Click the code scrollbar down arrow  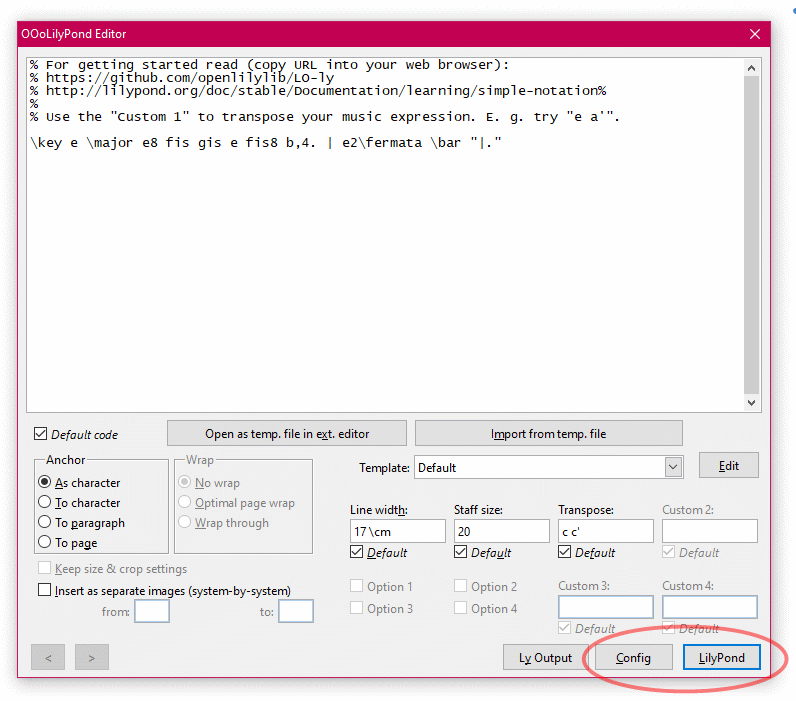[751, 403]
